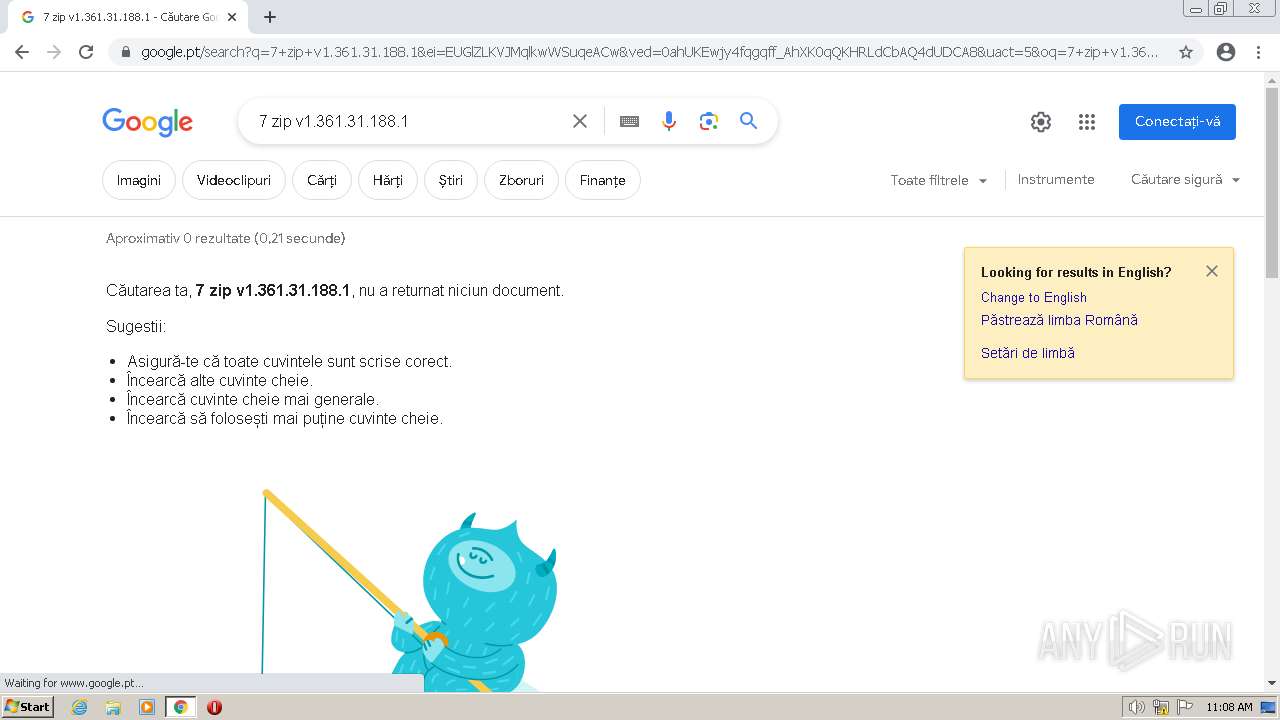Filter results by Finanțe
The image size is (1280, 720).
point(603,180)
